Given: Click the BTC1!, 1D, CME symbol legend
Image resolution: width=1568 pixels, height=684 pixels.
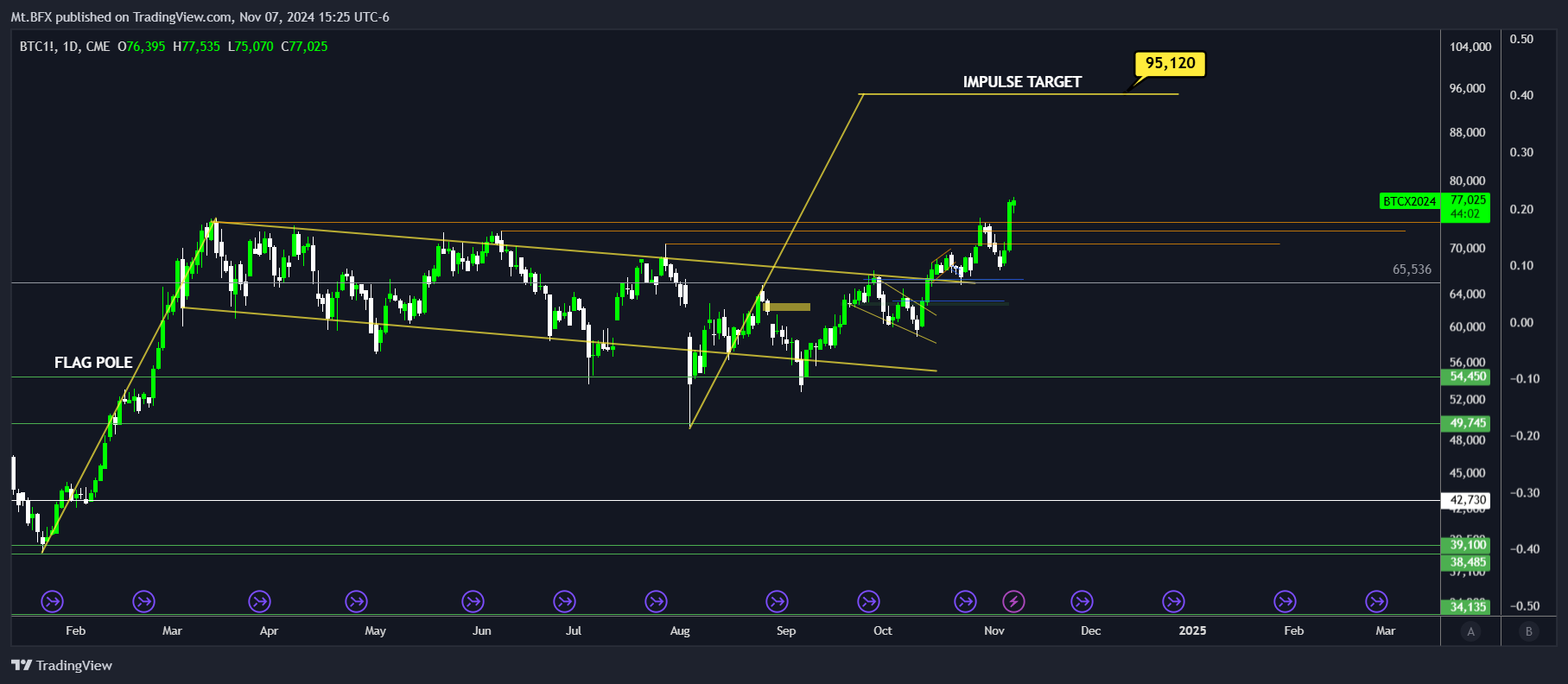Looking at the screenshot, I should [65, 47].
